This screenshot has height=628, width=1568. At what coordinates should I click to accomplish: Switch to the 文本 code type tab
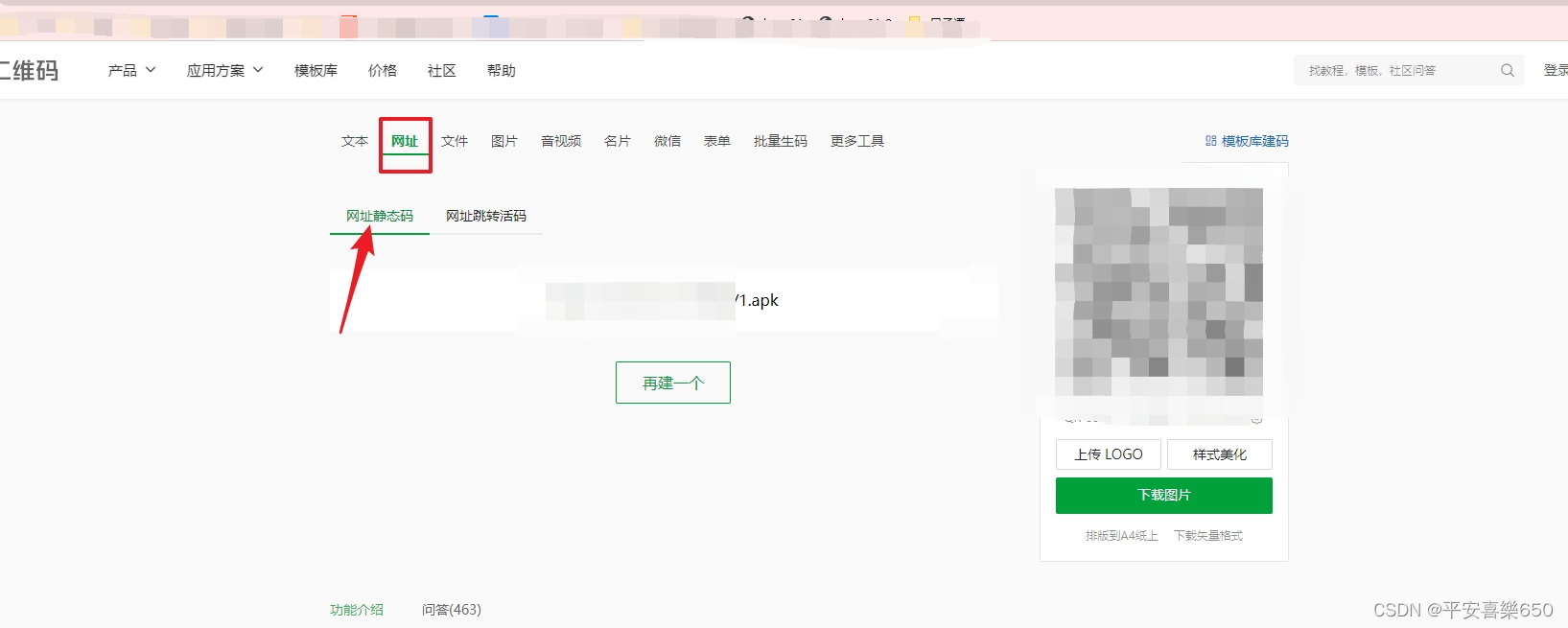[355, 141]
